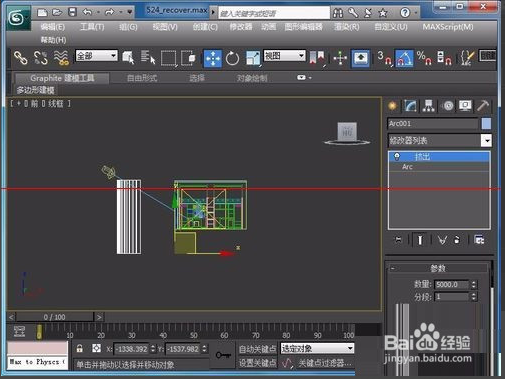
Task: Open the reference coordinate system dropdown
Action: click(x=284, y=56)
